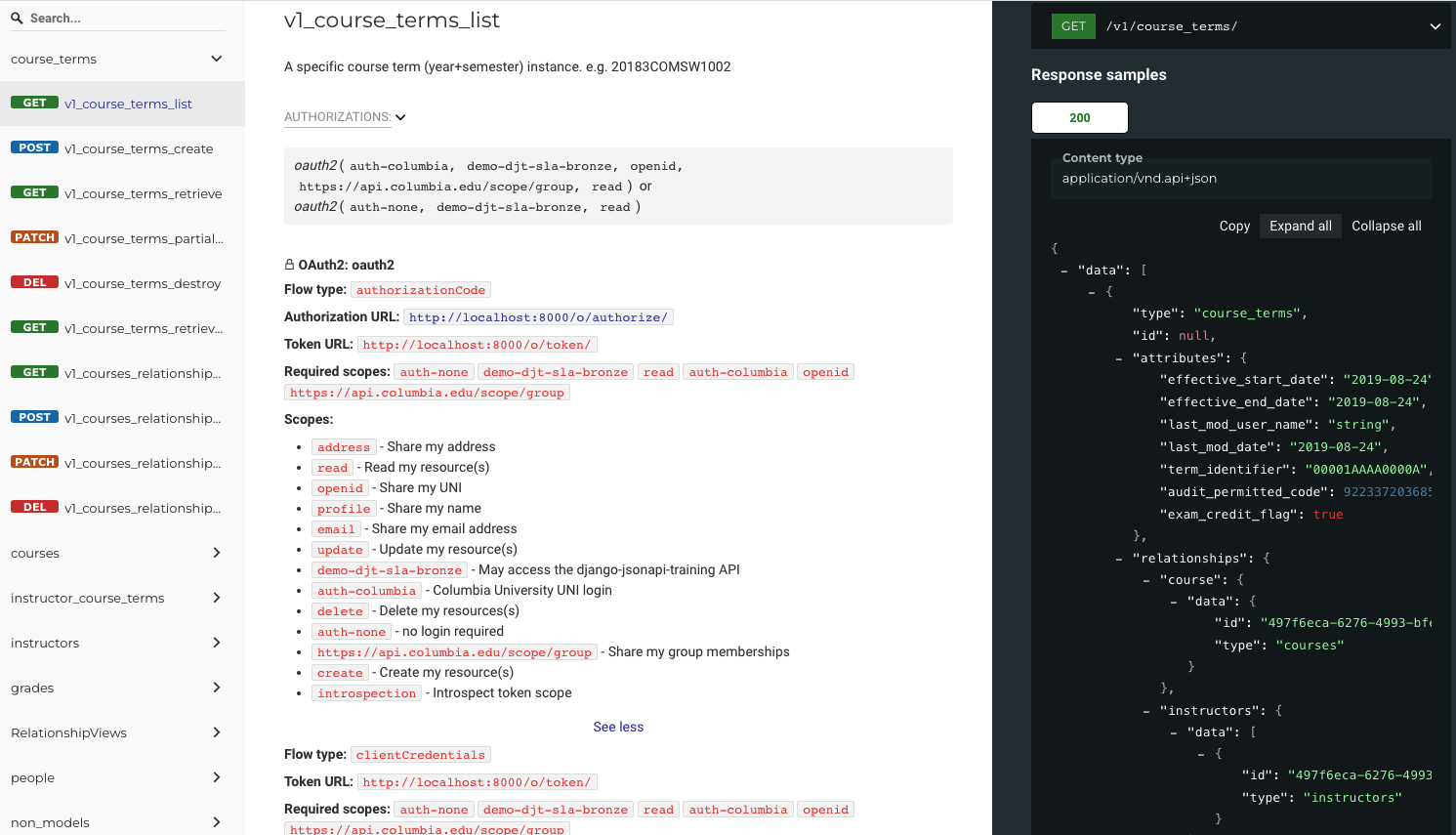This screenshot has height=835, width=1456.
Task: Click the 'delete' scope in scopes list
Action: [x=339, y=611]
